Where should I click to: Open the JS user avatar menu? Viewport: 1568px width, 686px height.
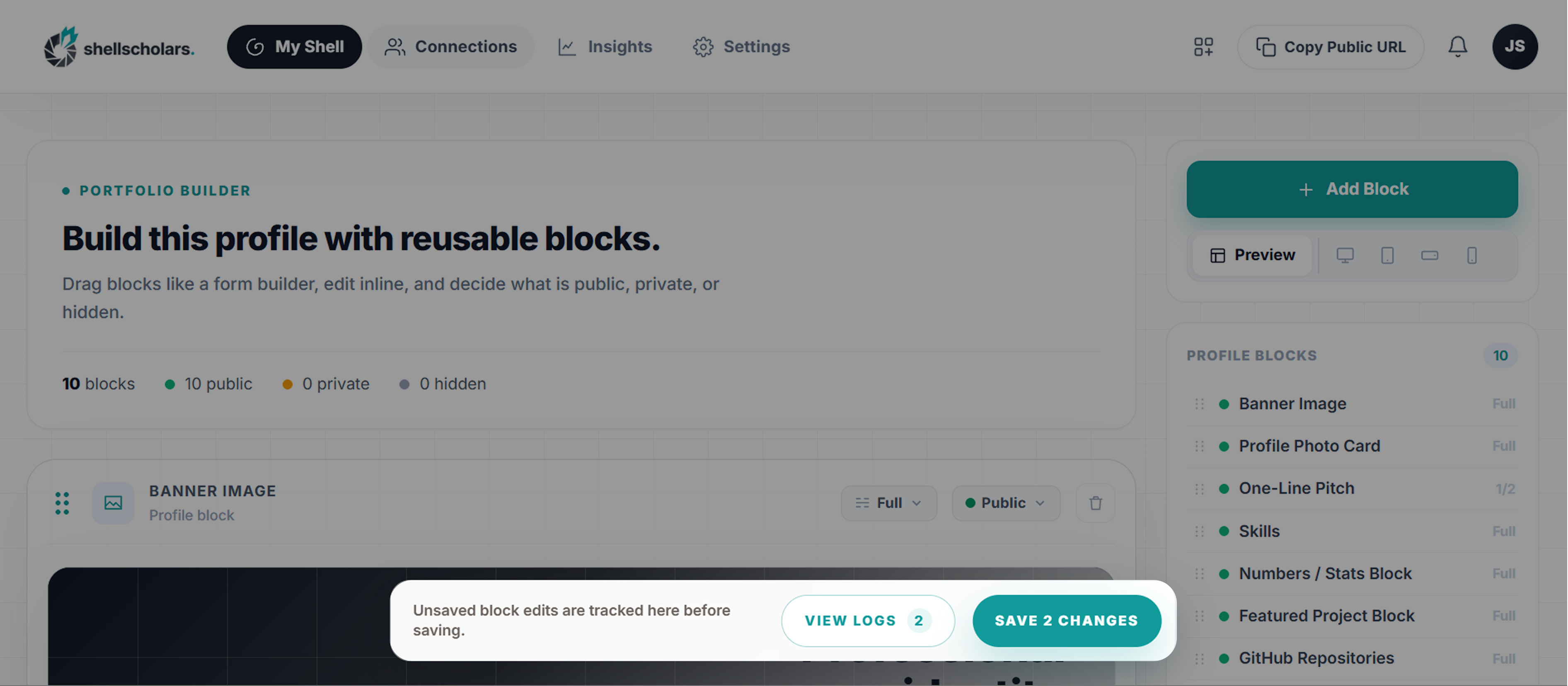(x=1515, y=47)
